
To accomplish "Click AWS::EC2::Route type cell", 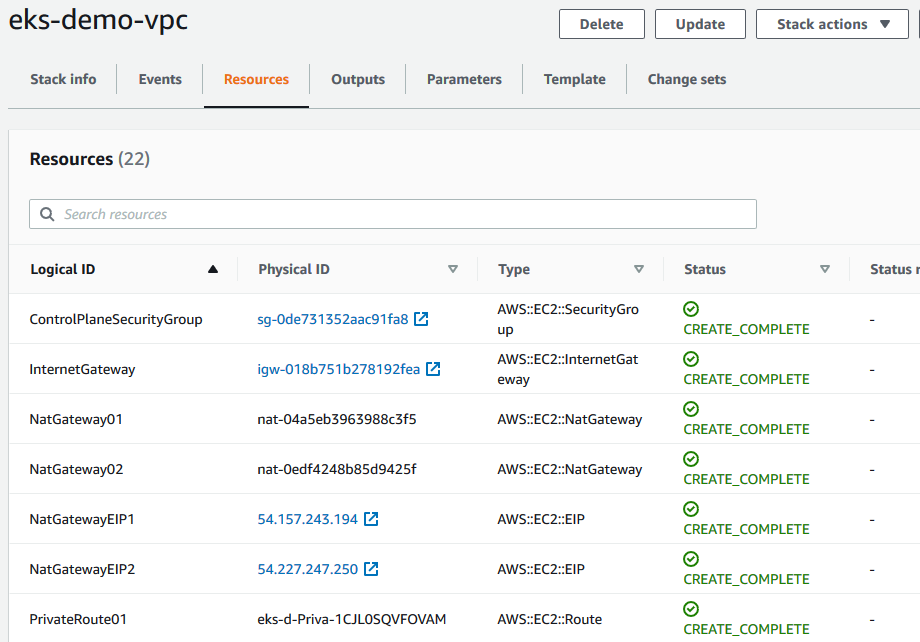I will click(549, 619).
